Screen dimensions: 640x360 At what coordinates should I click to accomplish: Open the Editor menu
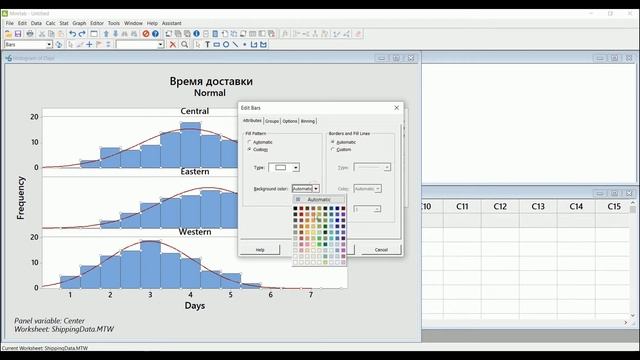97,23
